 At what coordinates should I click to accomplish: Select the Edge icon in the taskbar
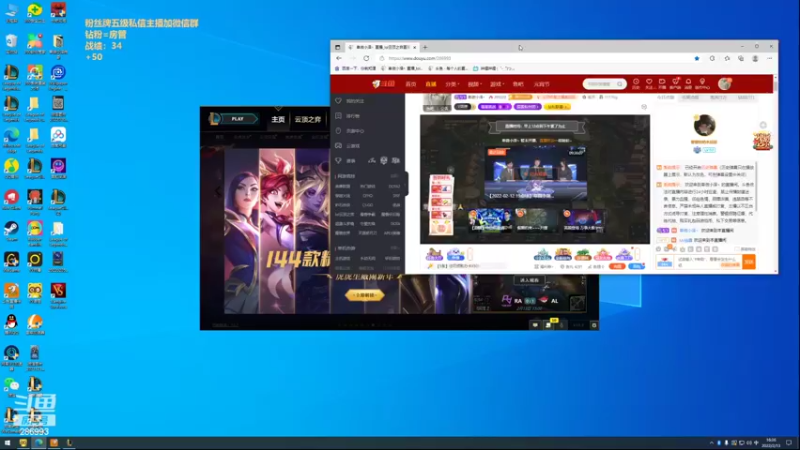38,443
